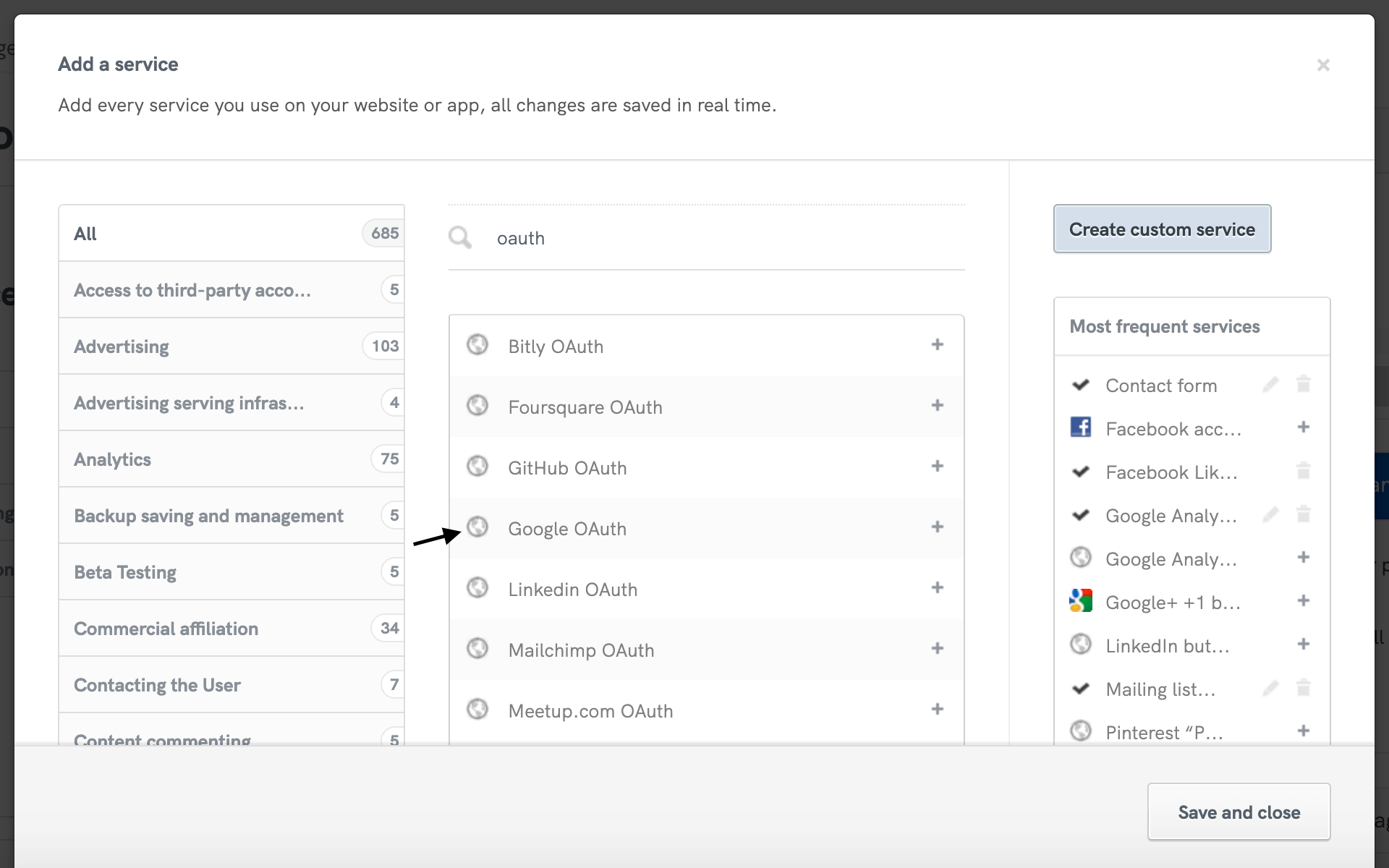Add the LinkedIn button service
This screenshot has height=868, width=1389.
[1304, 644]
